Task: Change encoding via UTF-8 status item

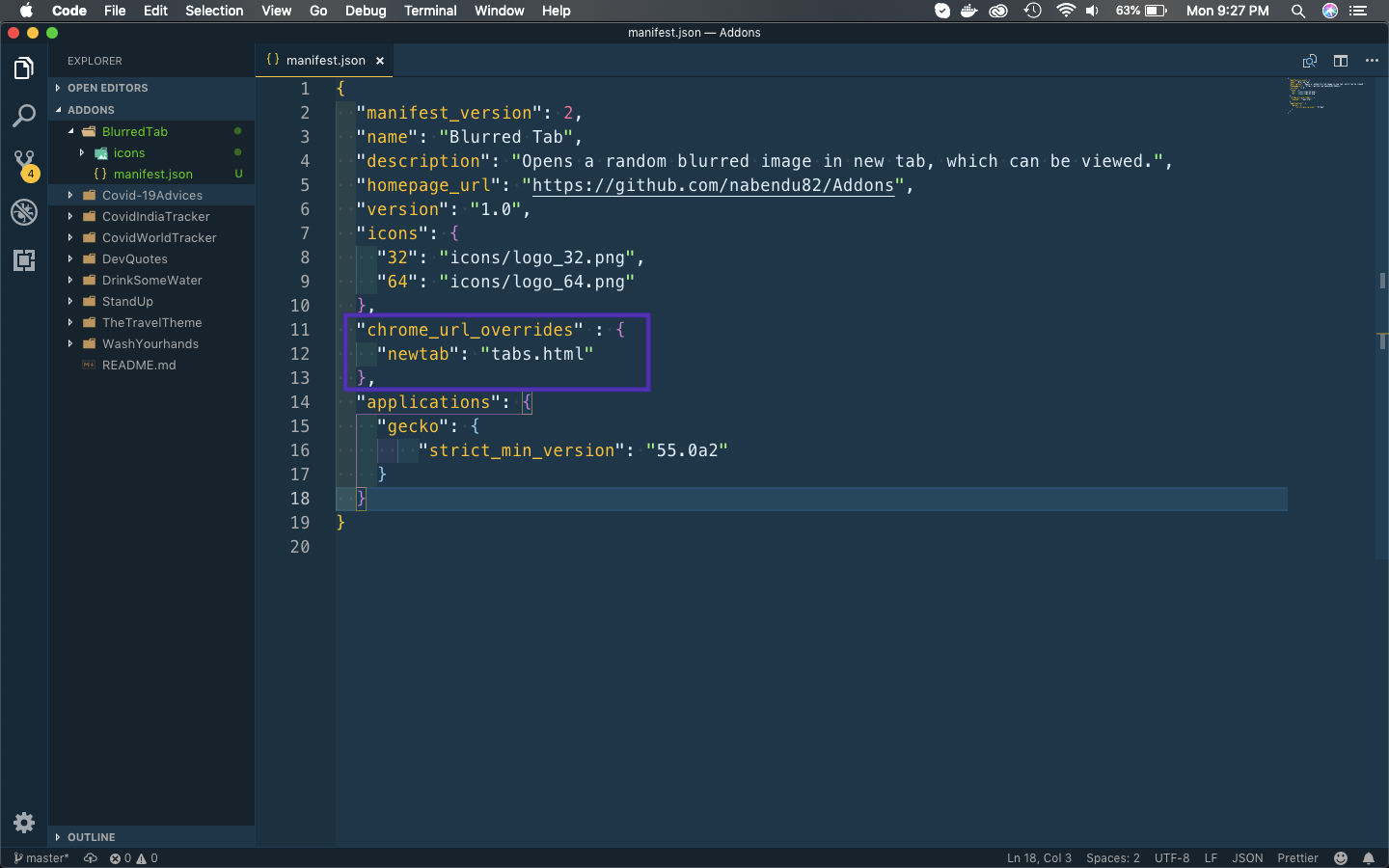Action: [x=1172, y=858]
